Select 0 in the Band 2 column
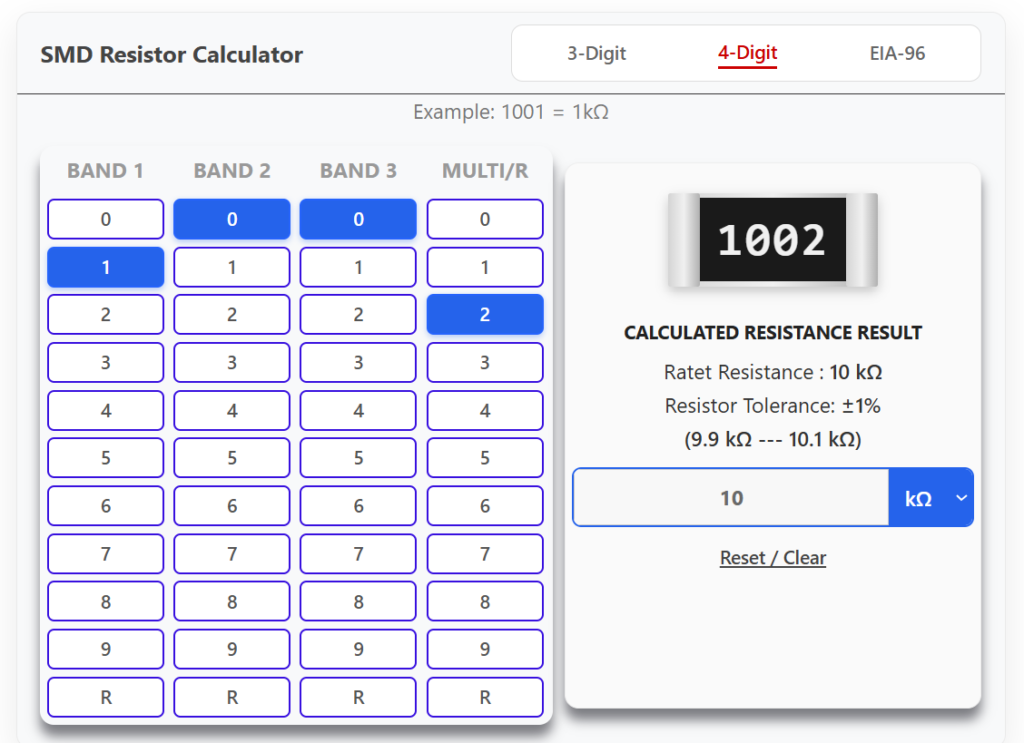The width and height of the screenshot is (1024, 743). coord(232,219)
